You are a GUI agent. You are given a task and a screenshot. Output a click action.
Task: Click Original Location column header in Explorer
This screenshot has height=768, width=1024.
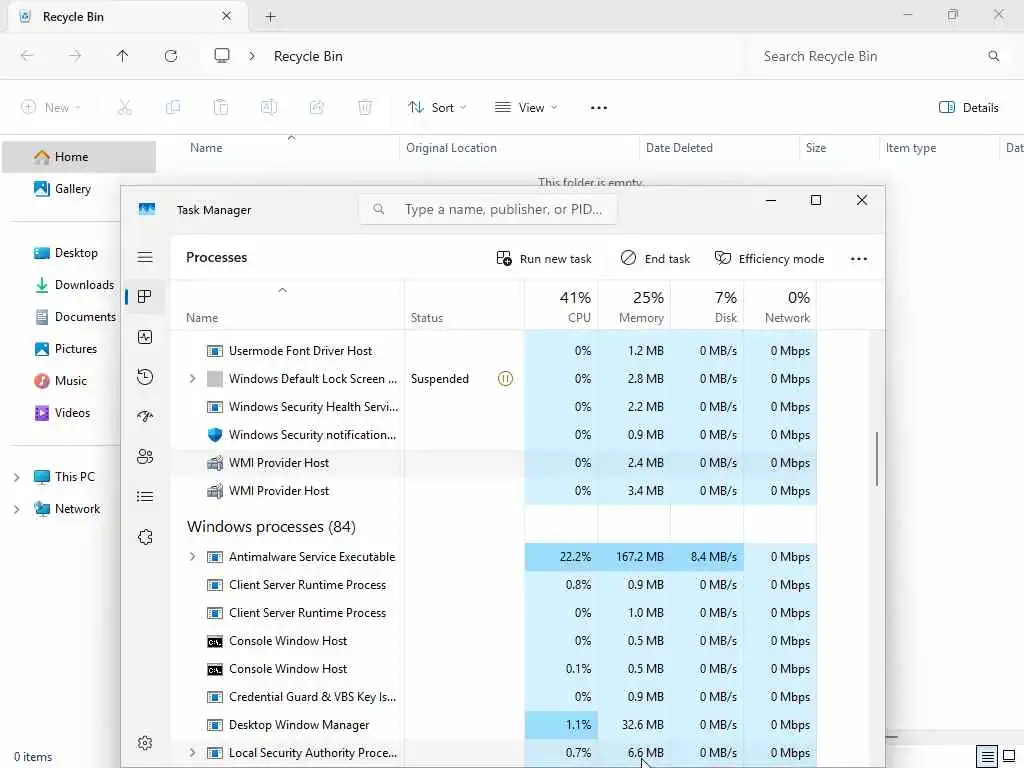pos(519,148)
